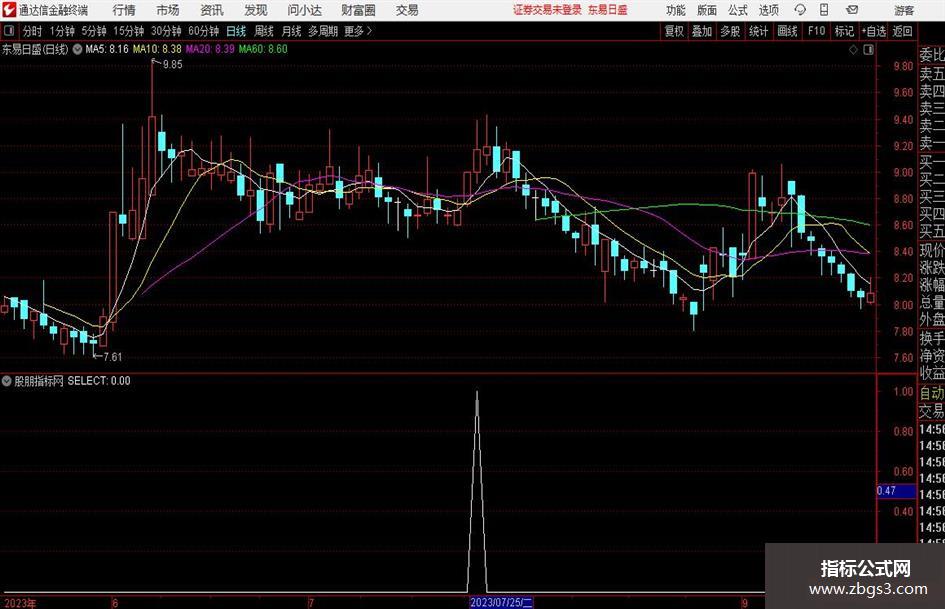
Task: Open the mobile phone icon
Action: pyautogui.click(x=824, y=10)
